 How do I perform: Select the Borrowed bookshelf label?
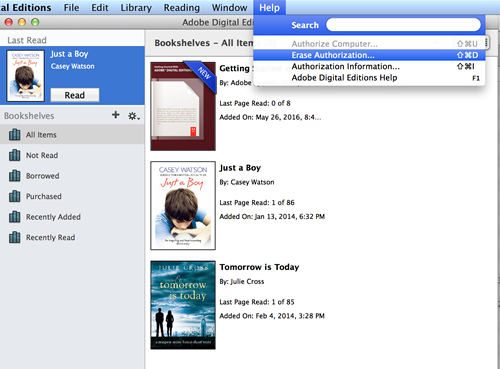43,176
